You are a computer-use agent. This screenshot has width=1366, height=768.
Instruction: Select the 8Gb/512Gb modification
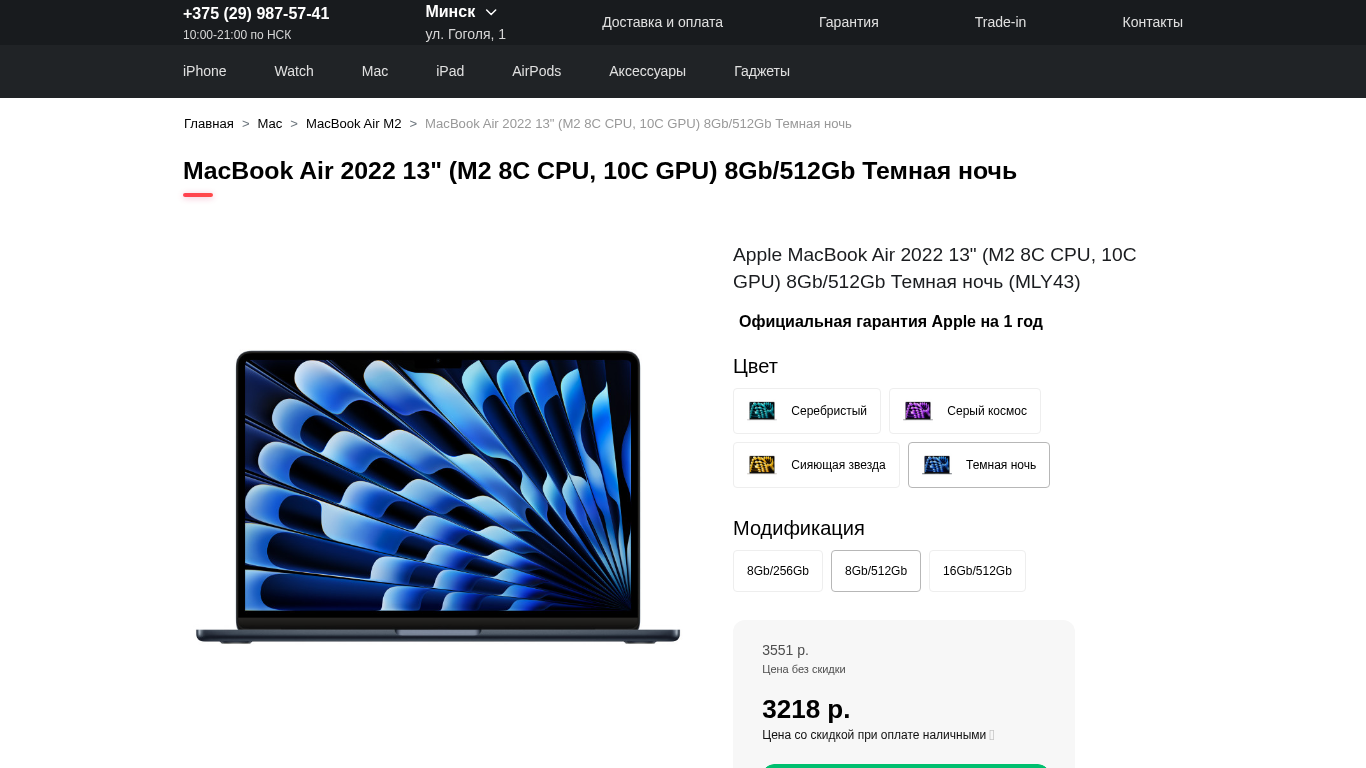point(876,571)
